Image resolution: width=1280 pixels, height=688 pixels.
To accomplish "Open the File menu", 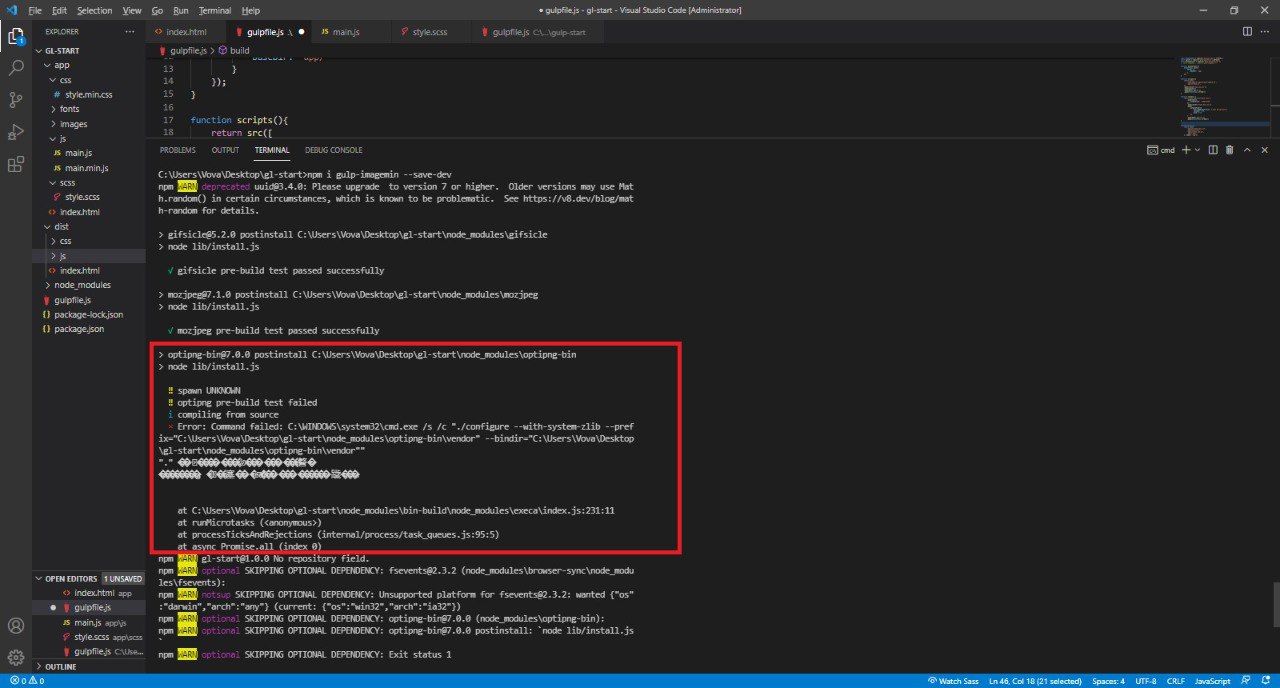I will [x=35, y=10].
